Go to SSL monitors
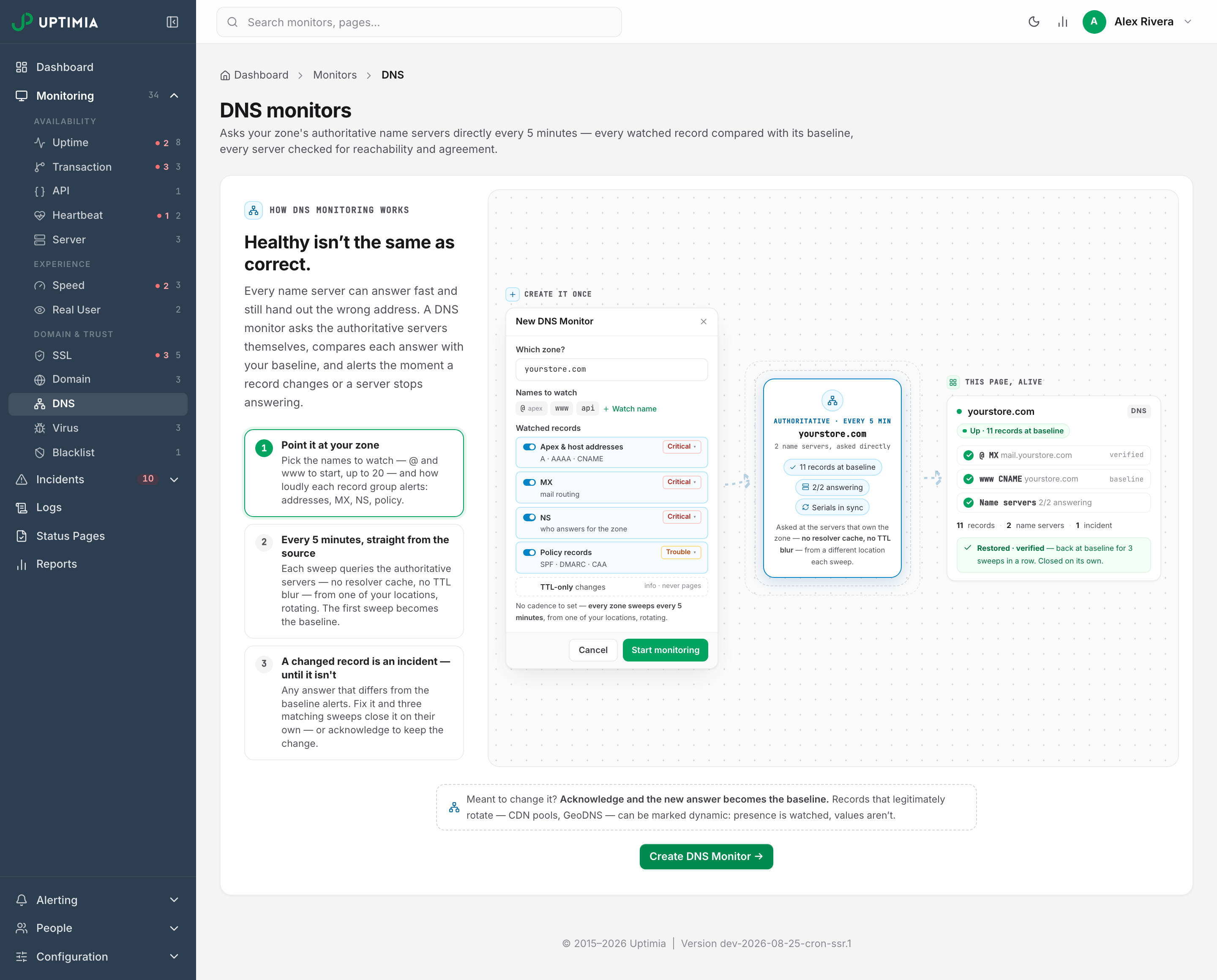 98,355
